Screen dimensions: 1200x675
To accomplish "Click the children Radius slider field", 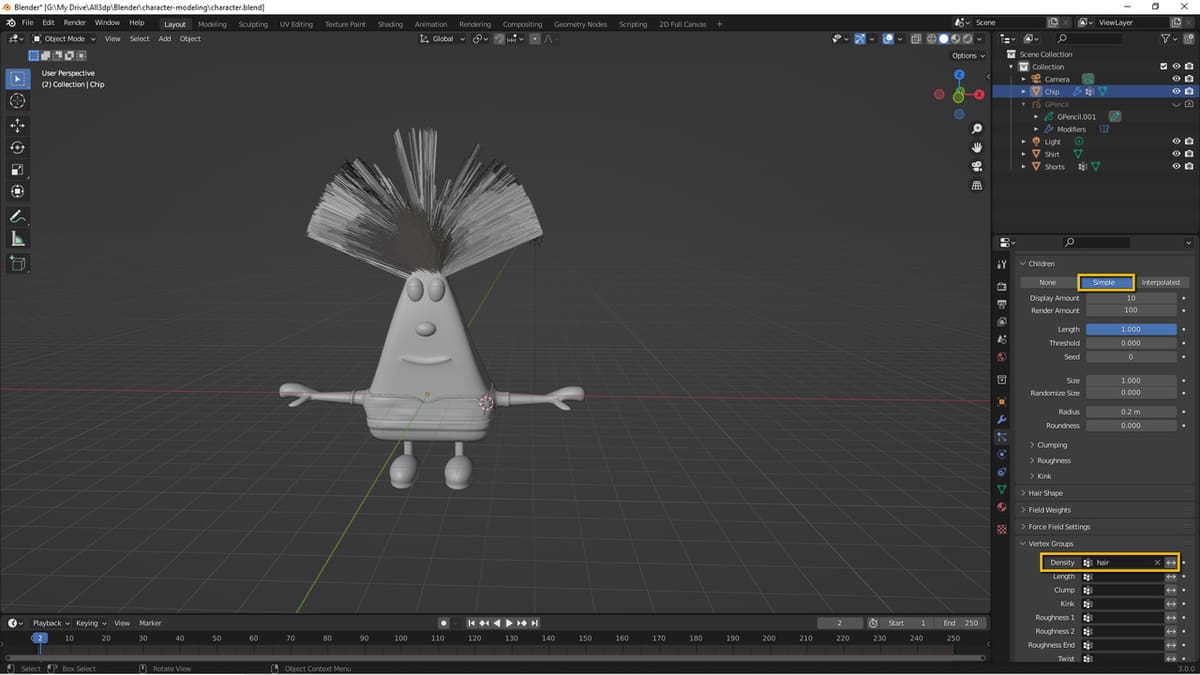I will click(x=1131, y=412).
